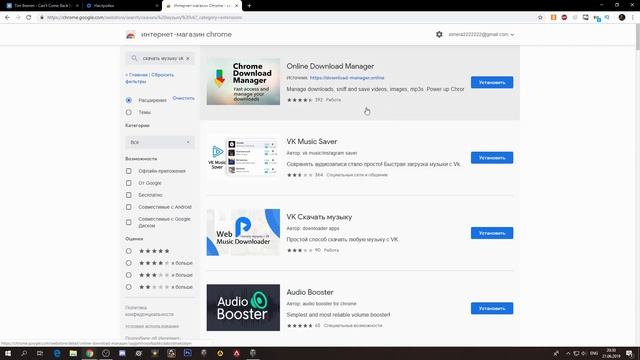The height and width of the screenshot is (360, 640).
Task: Go back with the browser back arrow
Action: point(7,18)
